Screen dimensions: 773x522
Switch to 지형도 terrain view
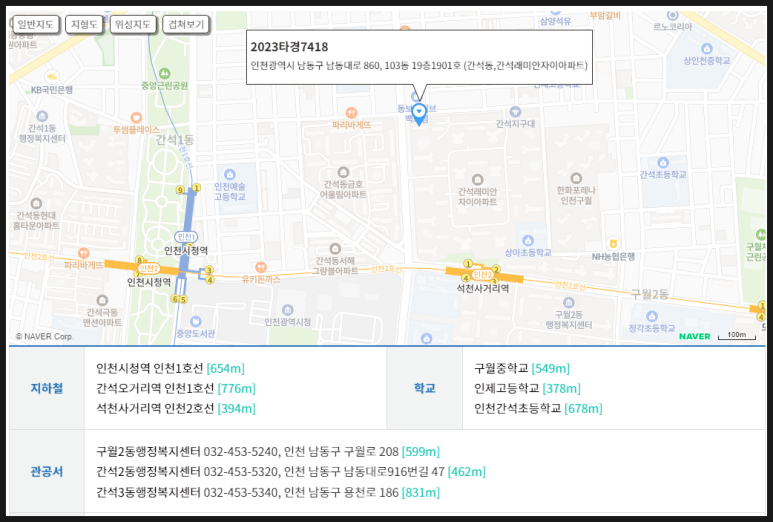pos(84,24)
